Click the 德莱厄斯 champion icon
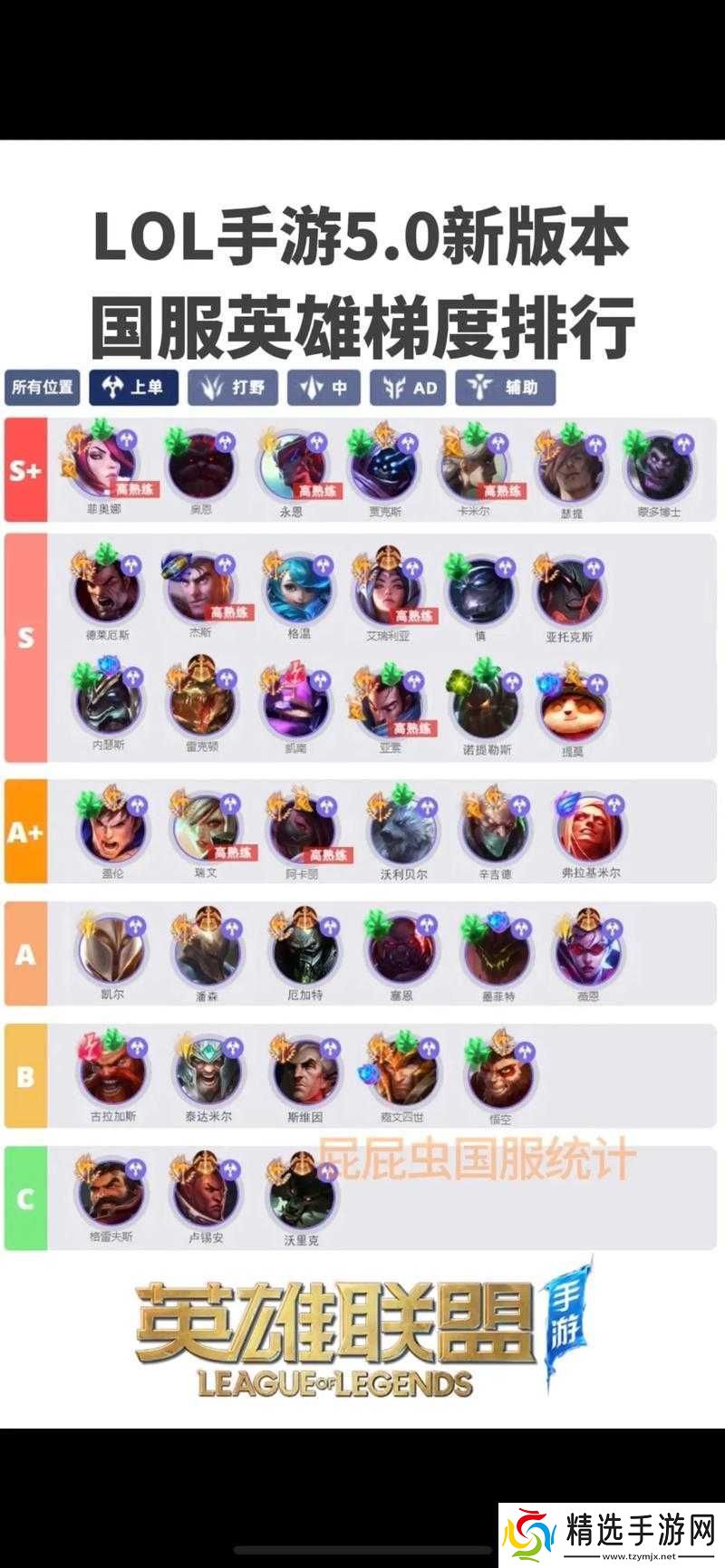The height and width of the screenshot is (1568, 725). click(x=107, y=590)
